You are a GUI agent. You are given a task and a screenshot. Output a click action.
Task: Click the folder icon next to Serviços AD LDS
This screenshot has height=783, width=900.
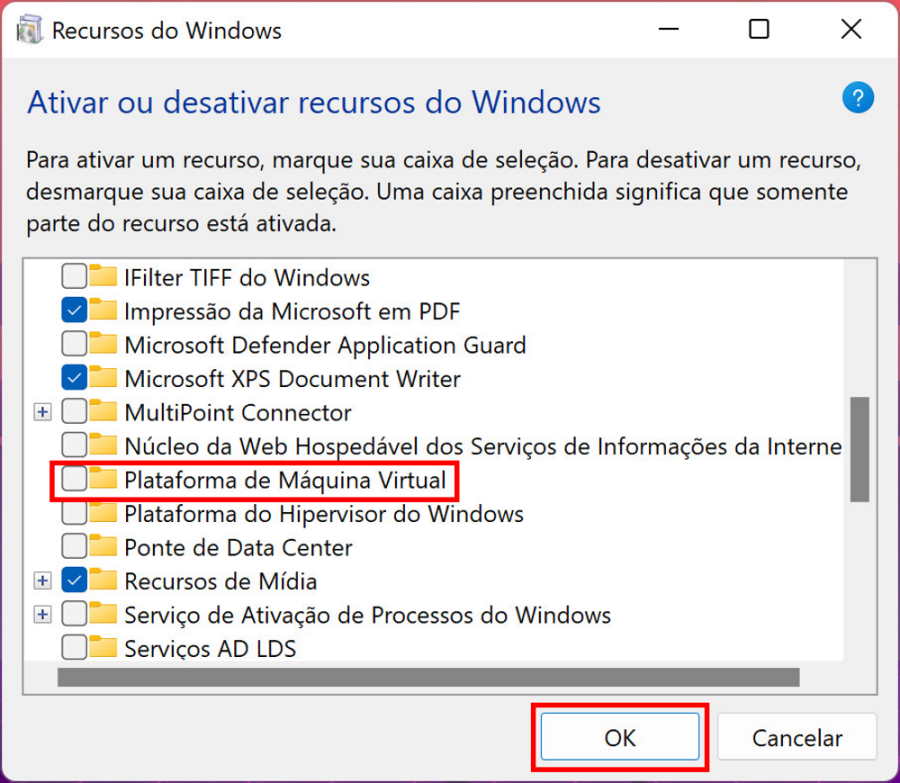(x=103, y=648)
